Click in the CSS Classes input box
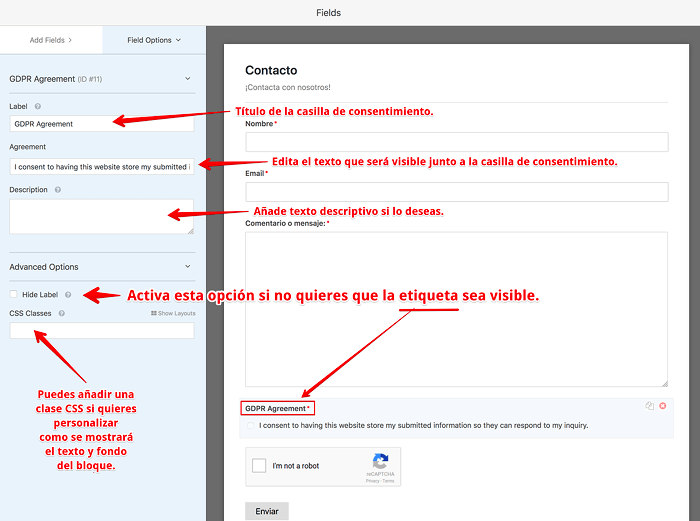Image resolution: width=700 pixels, height=521 pixels. pyautogui.click(x=101, y=331)
